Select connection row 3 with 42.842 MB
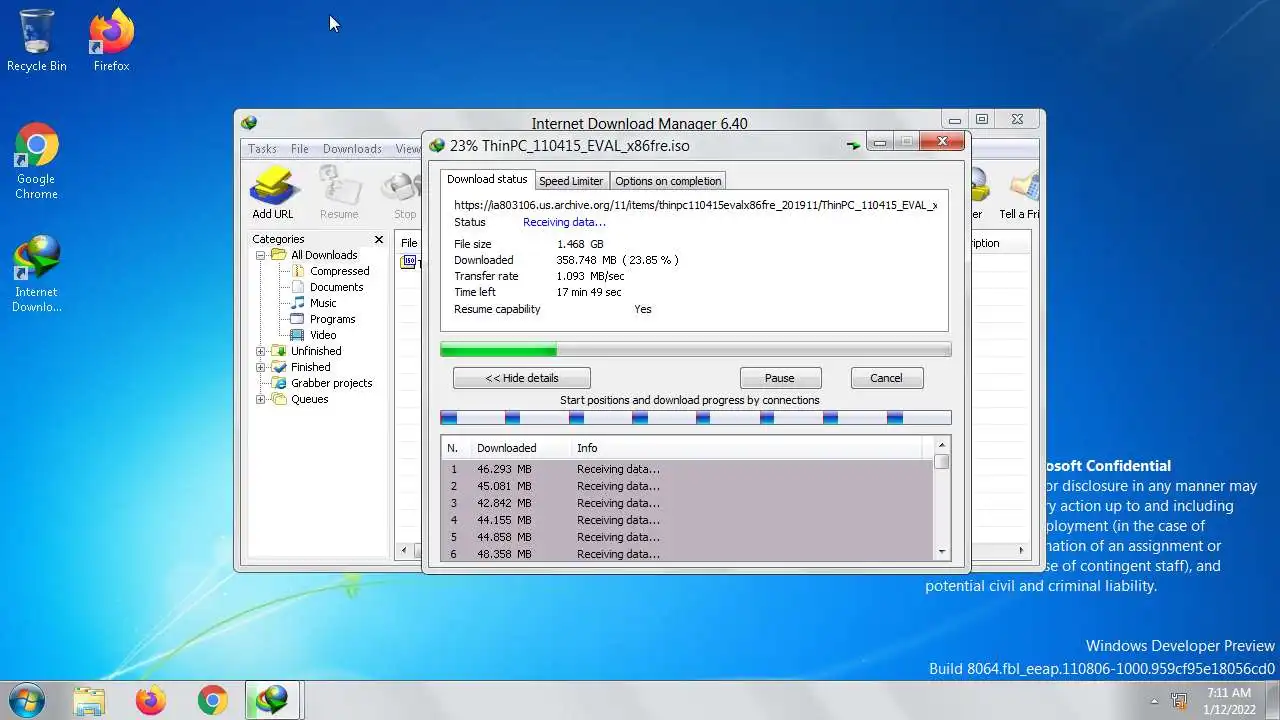Image resolution: width=1280 pixels, height=720 pixels. point(687,503)
